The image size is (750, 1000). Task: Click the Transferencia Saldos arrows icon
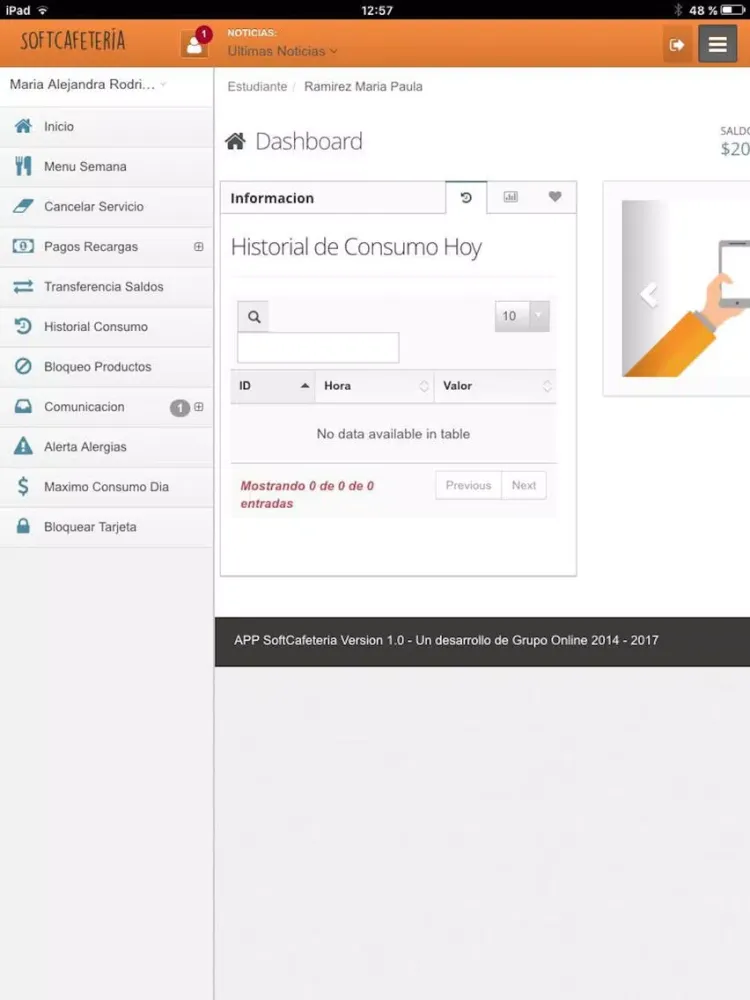click(23, 287)
